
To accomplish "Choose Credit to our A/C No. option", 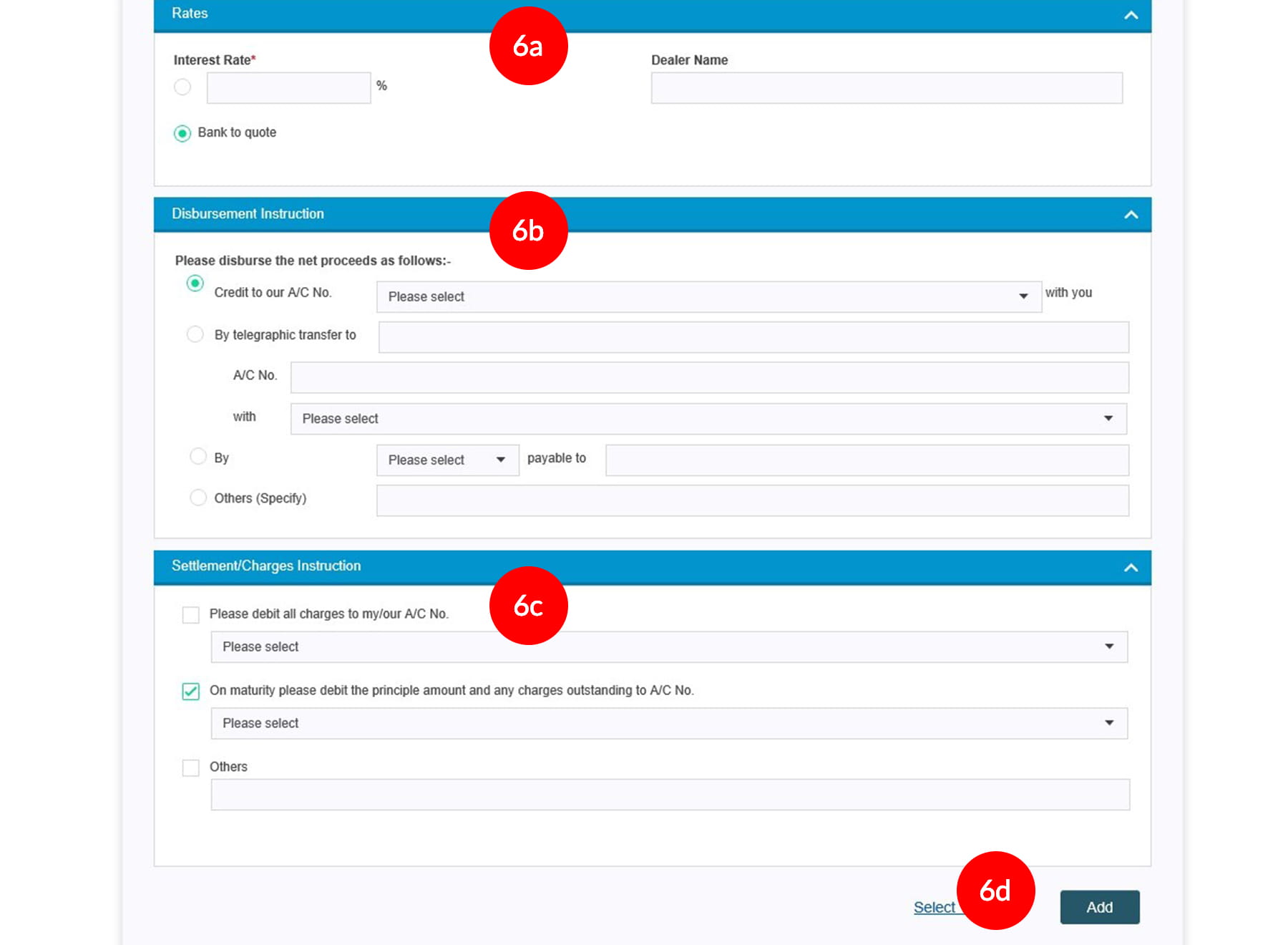I will click(x=195, y=283).
